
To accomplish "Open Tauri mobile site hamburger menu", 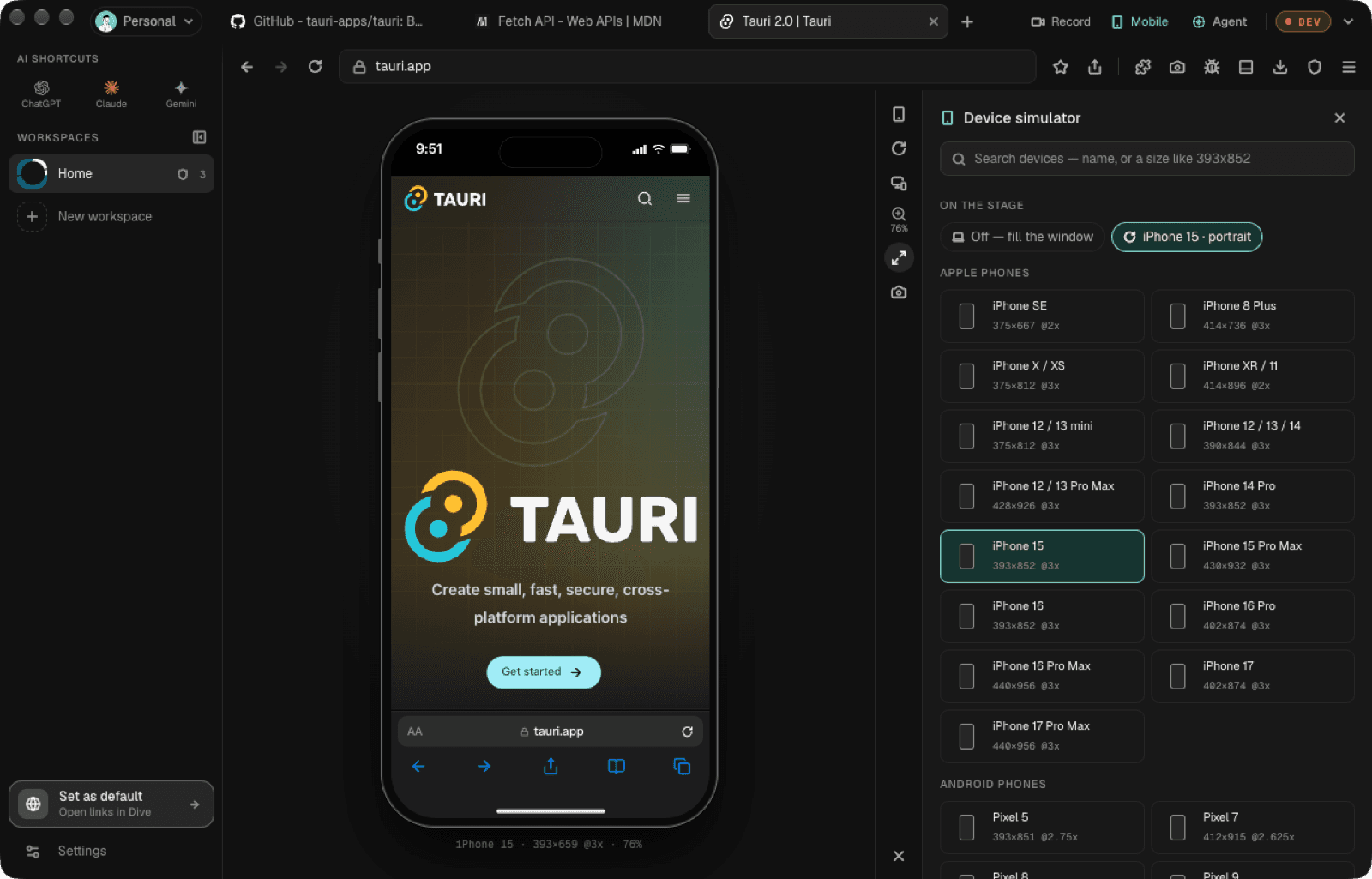I will tap(683, 199).
